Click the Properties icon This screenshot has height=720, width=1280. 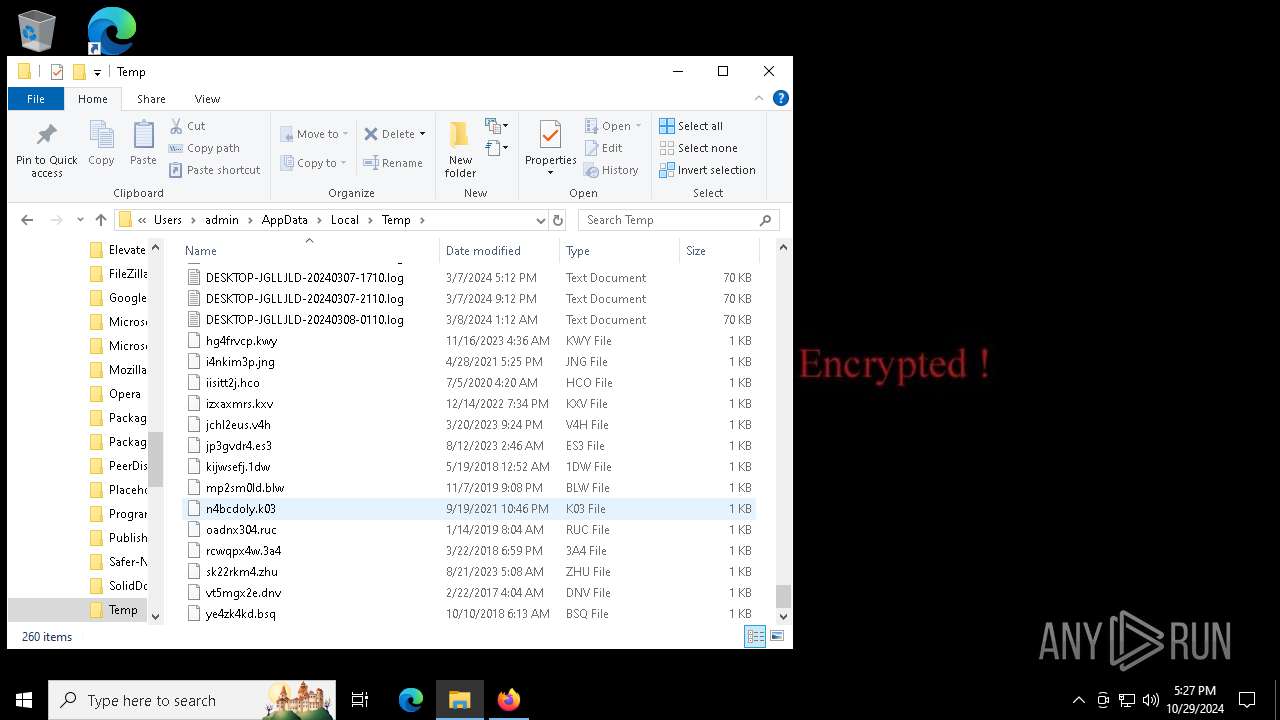point(550,138)
